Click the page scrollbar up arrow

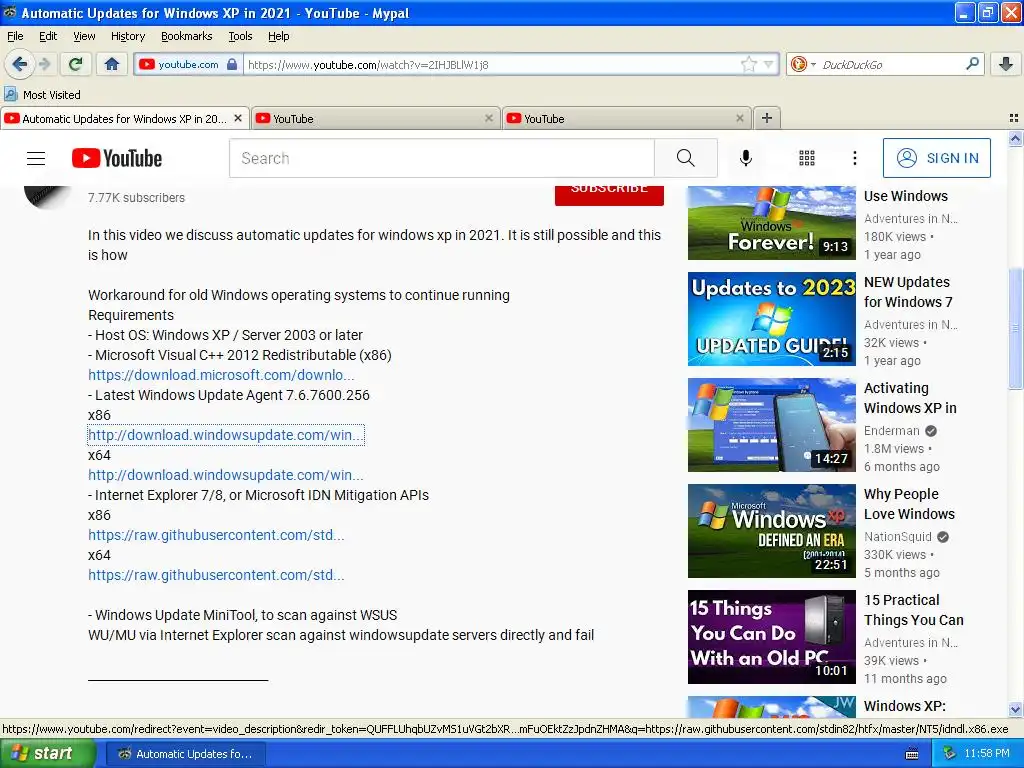(x=1015, y=138)
